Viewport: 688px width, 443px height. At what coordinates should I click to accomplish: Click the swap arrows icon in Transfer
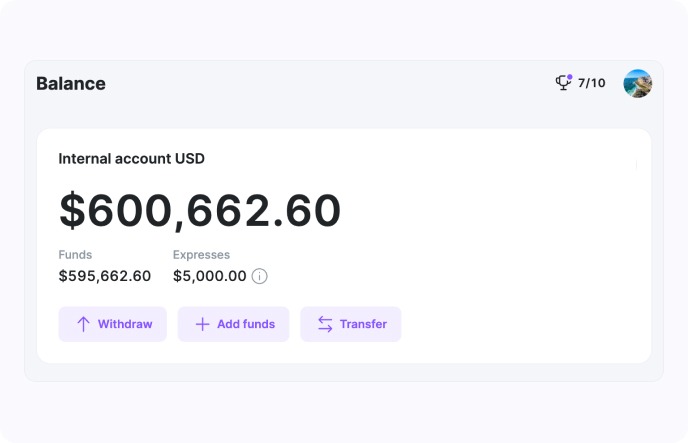(325, 324)
